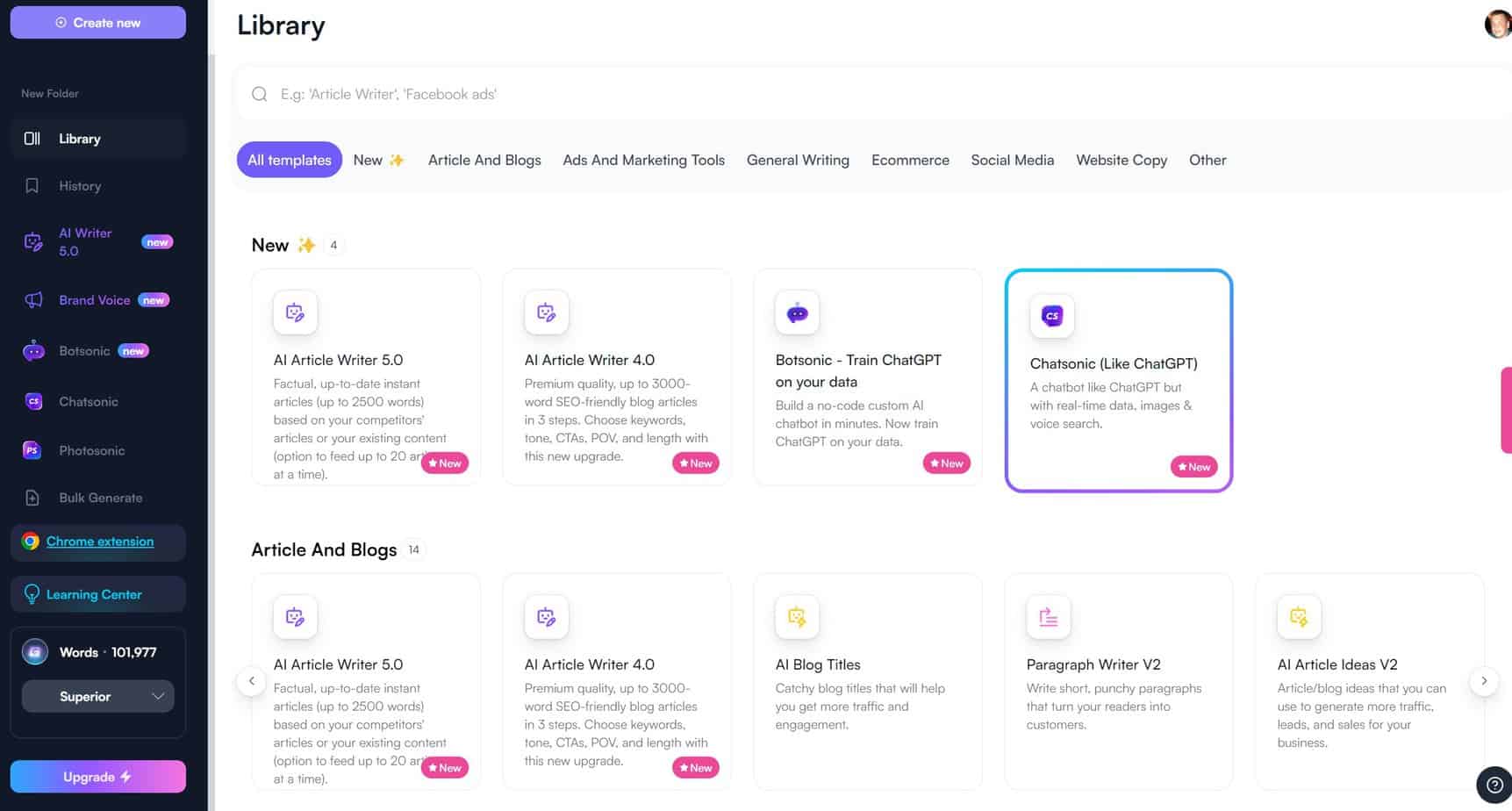Switch to Other tab
This screenshot has height=811, width=1512.
pos(1207,160)
